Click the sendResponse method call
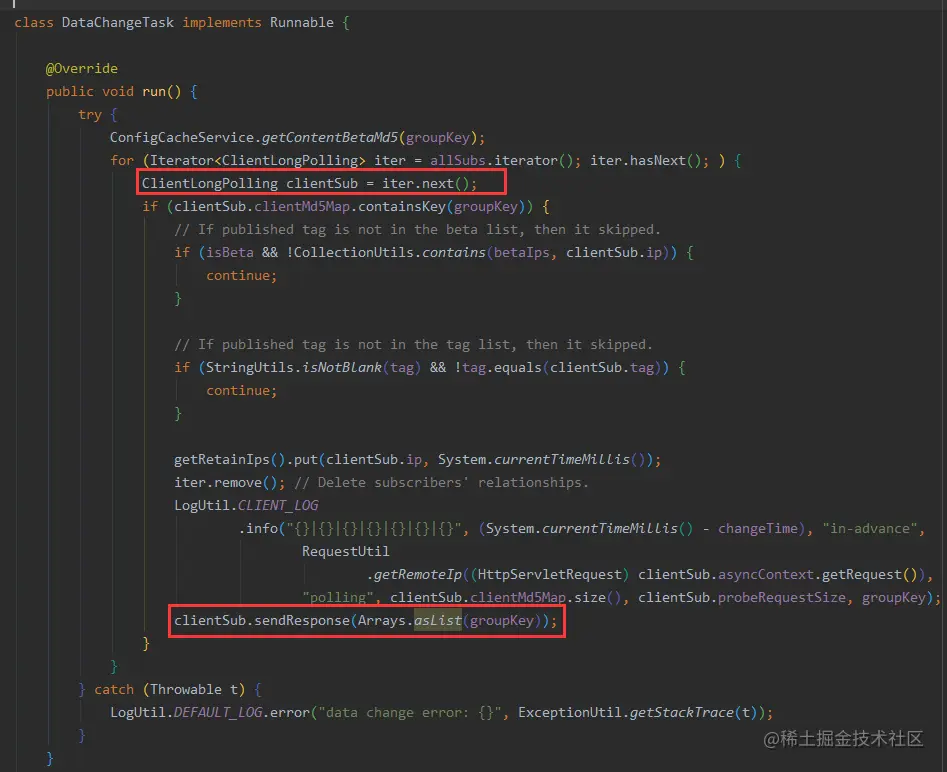 301,620
